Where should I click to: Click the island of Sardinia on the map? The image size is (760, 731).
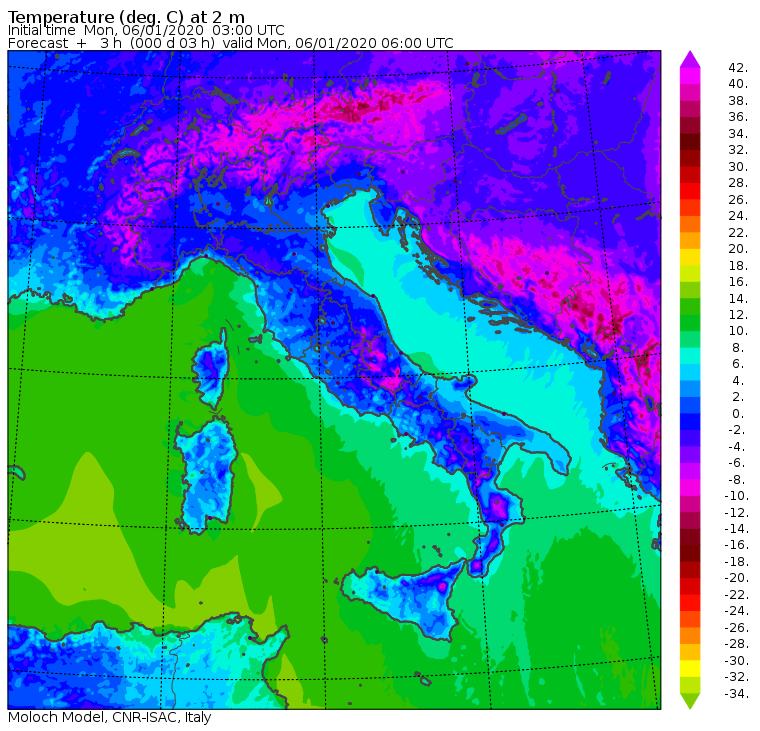coord(206,475)
